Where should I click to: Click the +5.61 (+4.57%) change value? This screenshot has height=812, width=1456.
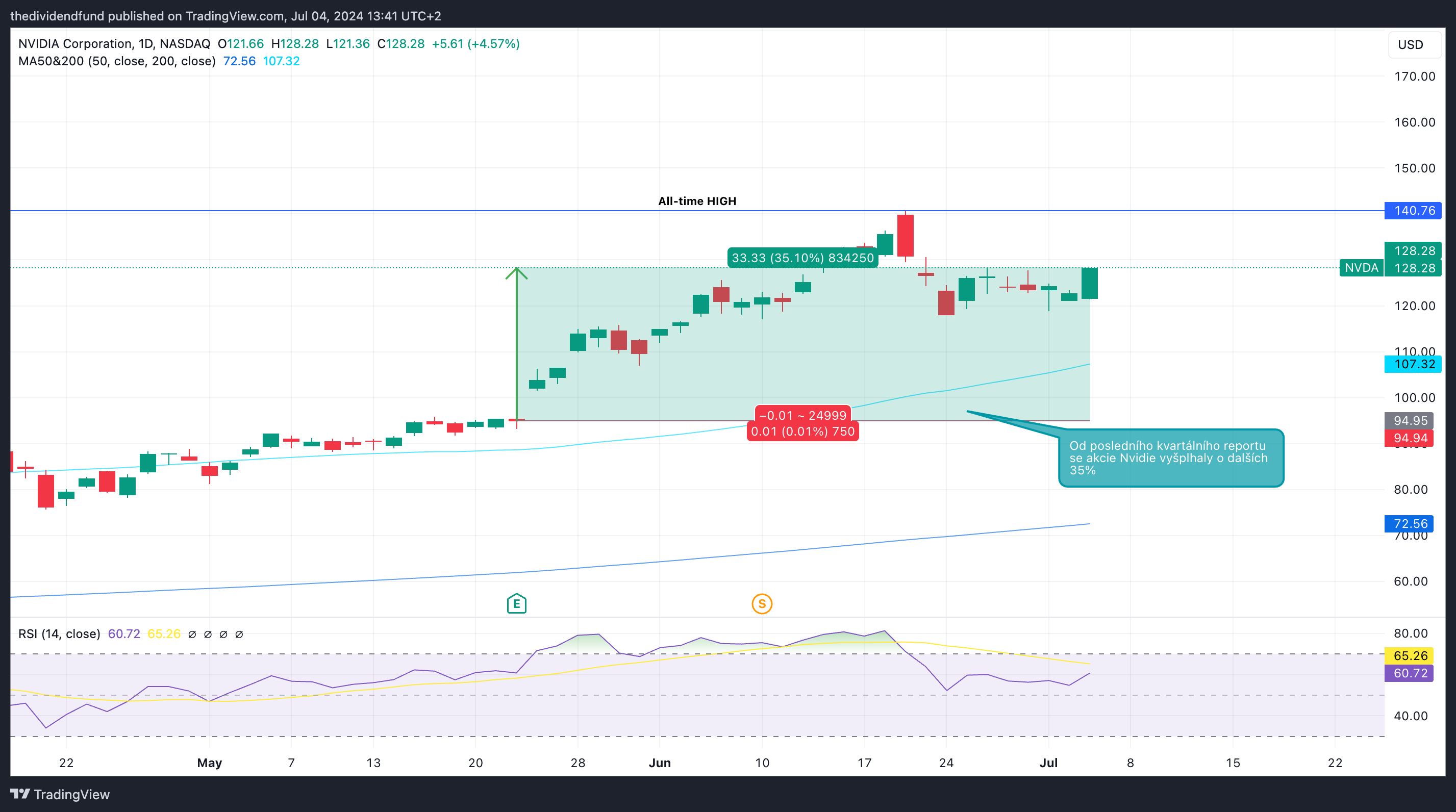coord(475,43)
